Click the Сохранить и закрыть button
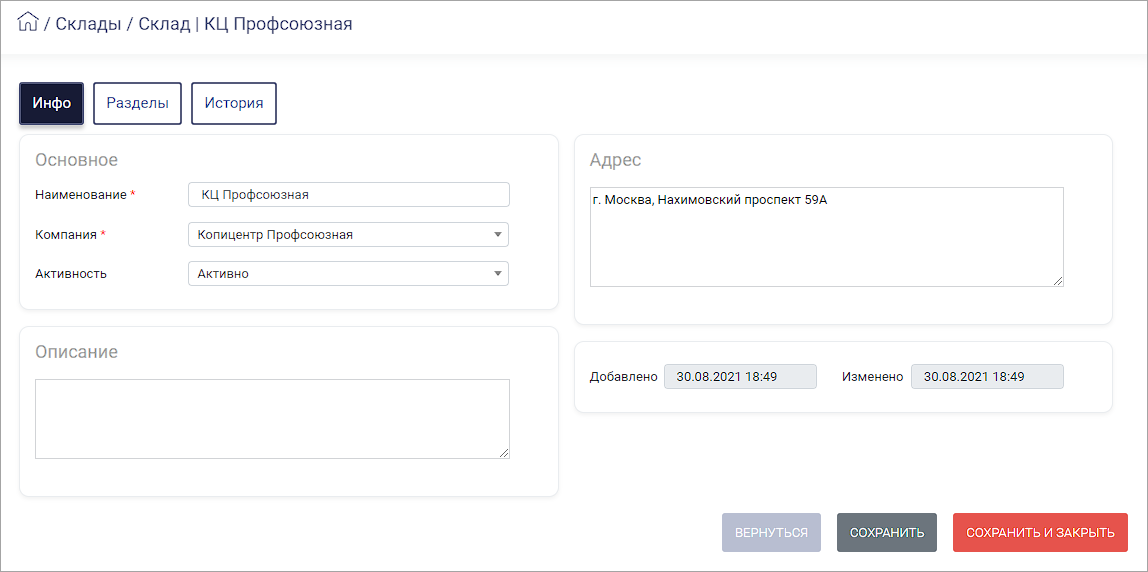Screen dimensions: 1148x572 (1040, 532)
